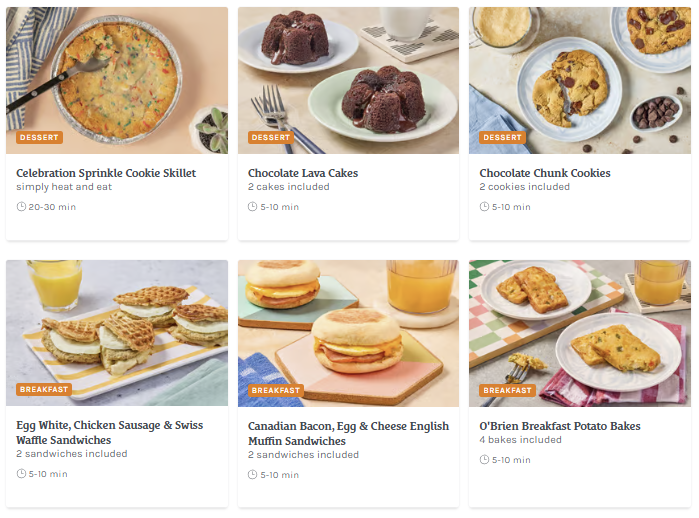The width and height of the screenshot is (699, 518).
Task: Select the Chocolate Chunk Cookies title
Action: pyautogui.click(x=545, y=173)
